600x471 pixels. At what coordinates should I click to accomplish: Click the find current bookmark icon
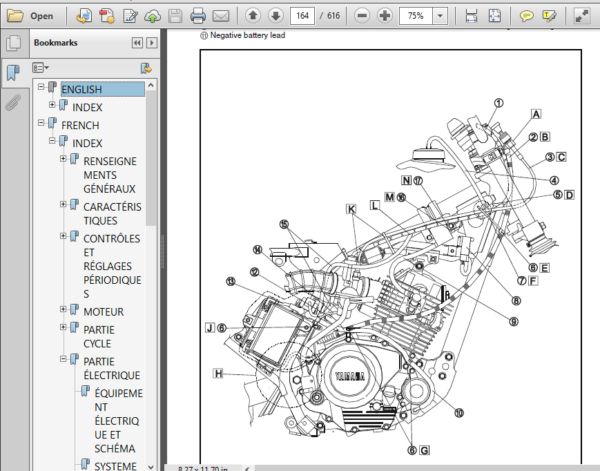click(x=146, y=68)
